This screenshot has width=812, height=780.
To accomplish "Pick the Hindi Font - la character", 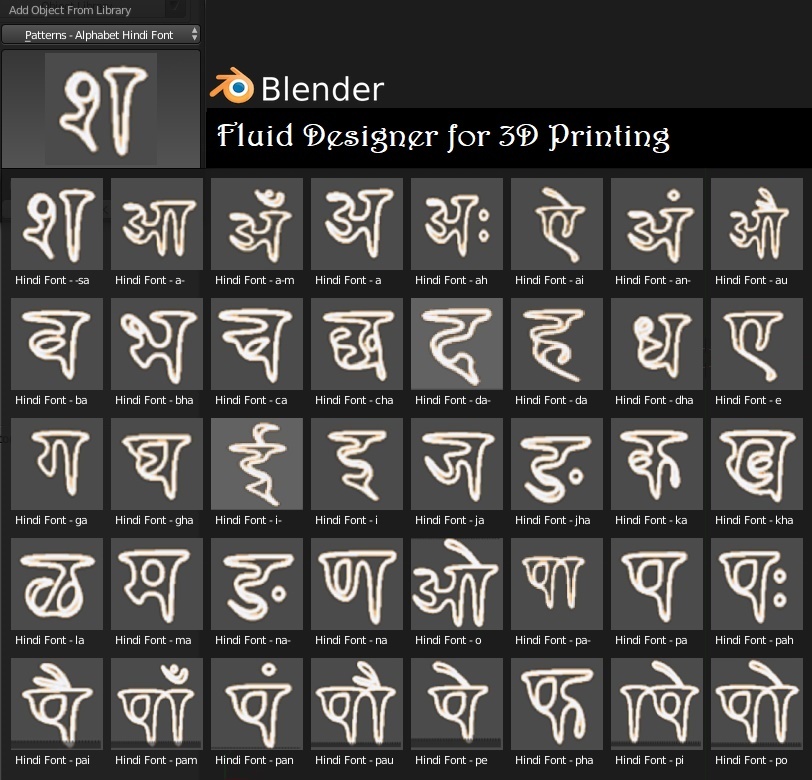I will [x=57, y=584].
